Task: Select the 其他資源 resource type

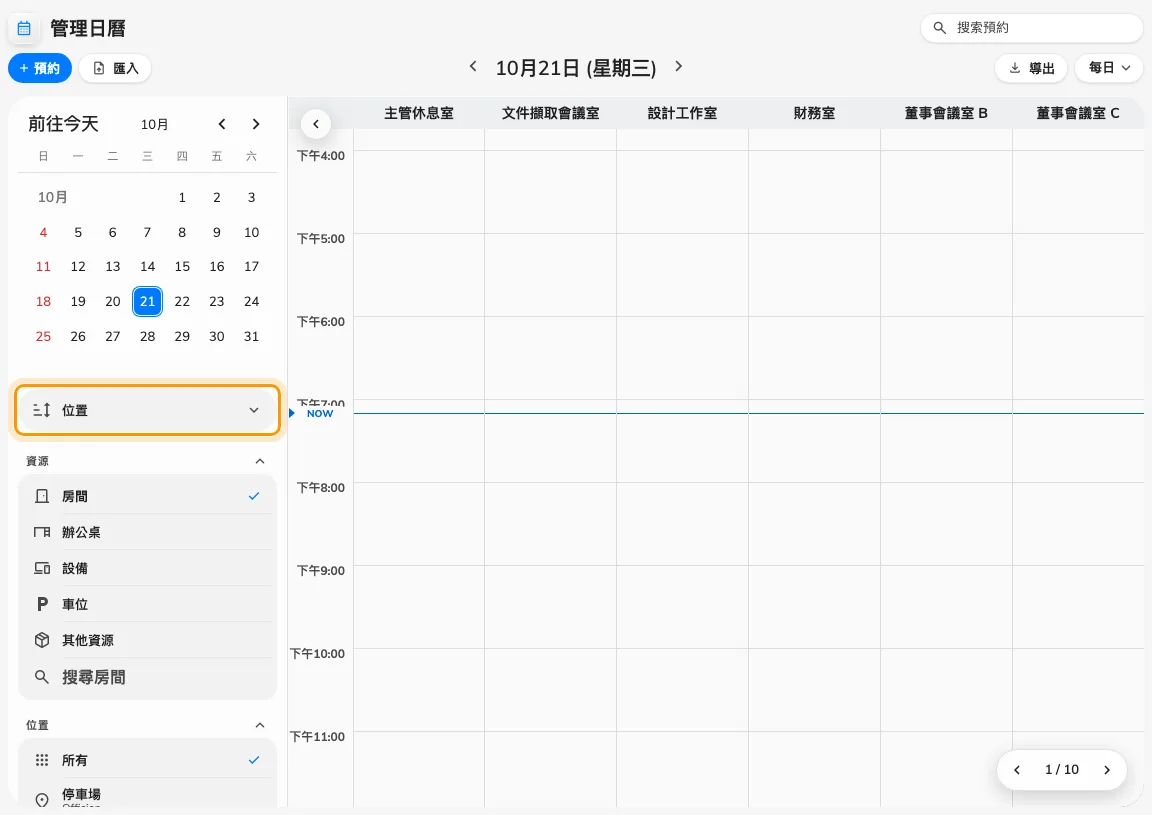Action: pyautogui.click(x=147, y=640)
